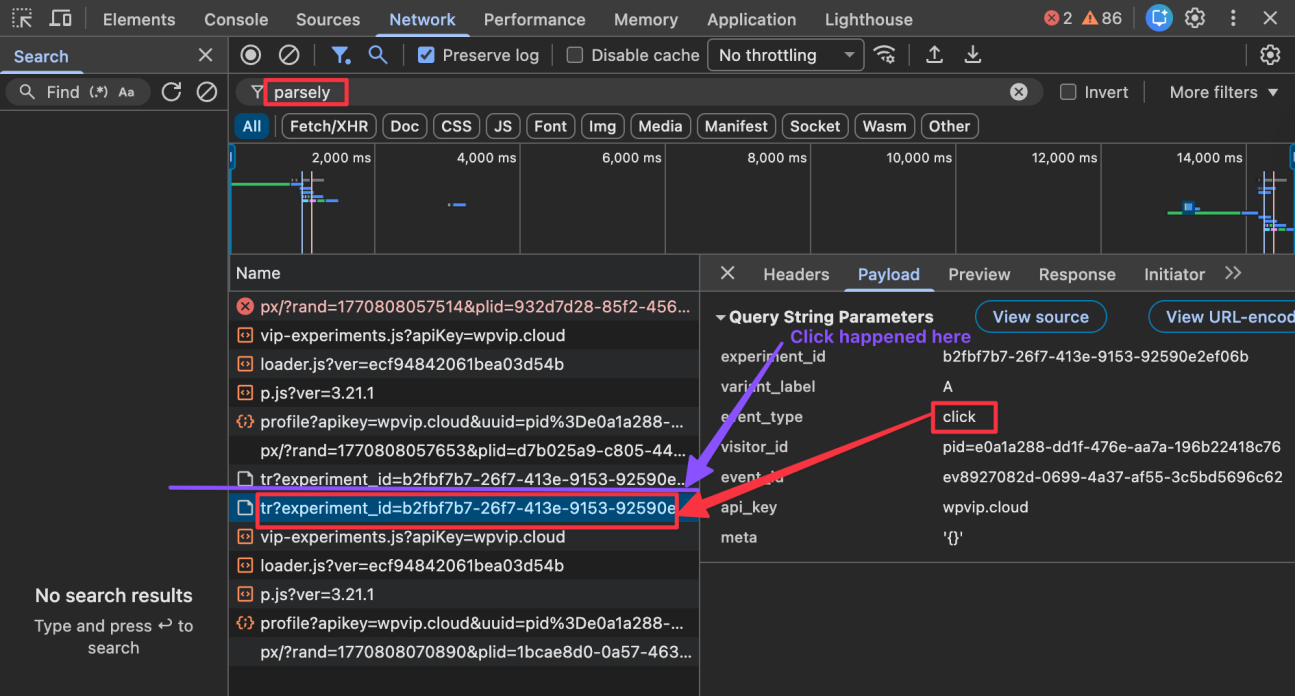This screenshot has height=696, width=1295.
Task: Enable the Disable cache checkbox
Action: pyautogui.click(x=574, y=55)
